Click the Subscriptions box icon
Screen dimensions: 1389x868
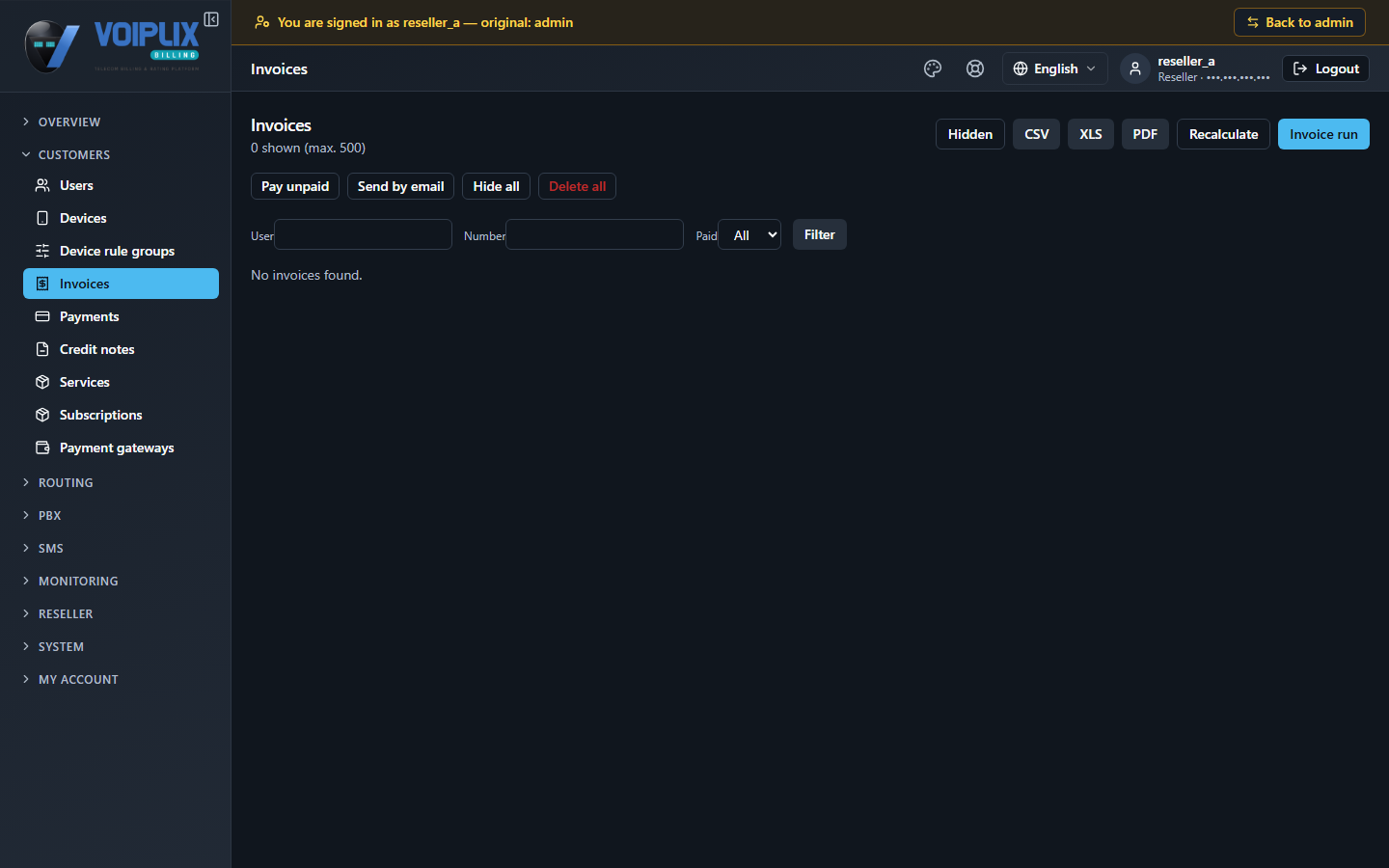tap(42, 415)
